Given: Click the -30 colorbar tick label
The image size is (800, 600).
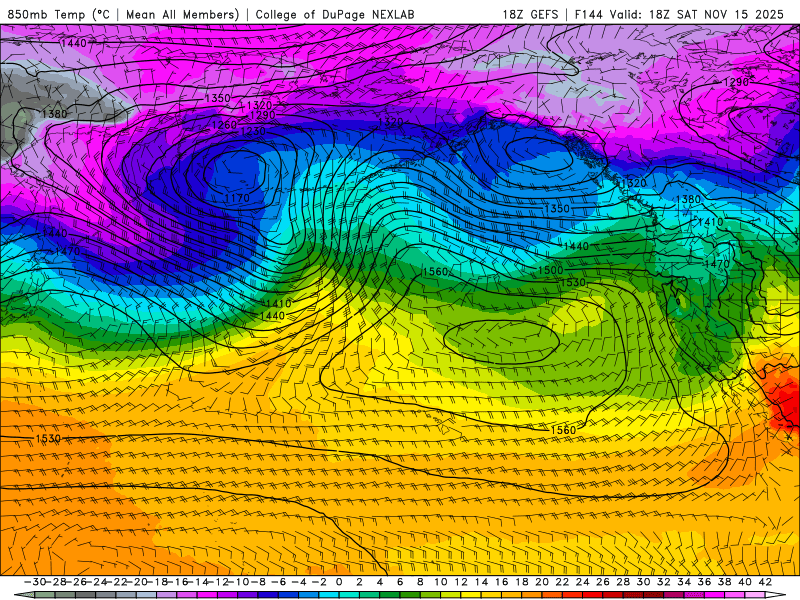Looking at the screenshot, I should [x=35, y=582].
